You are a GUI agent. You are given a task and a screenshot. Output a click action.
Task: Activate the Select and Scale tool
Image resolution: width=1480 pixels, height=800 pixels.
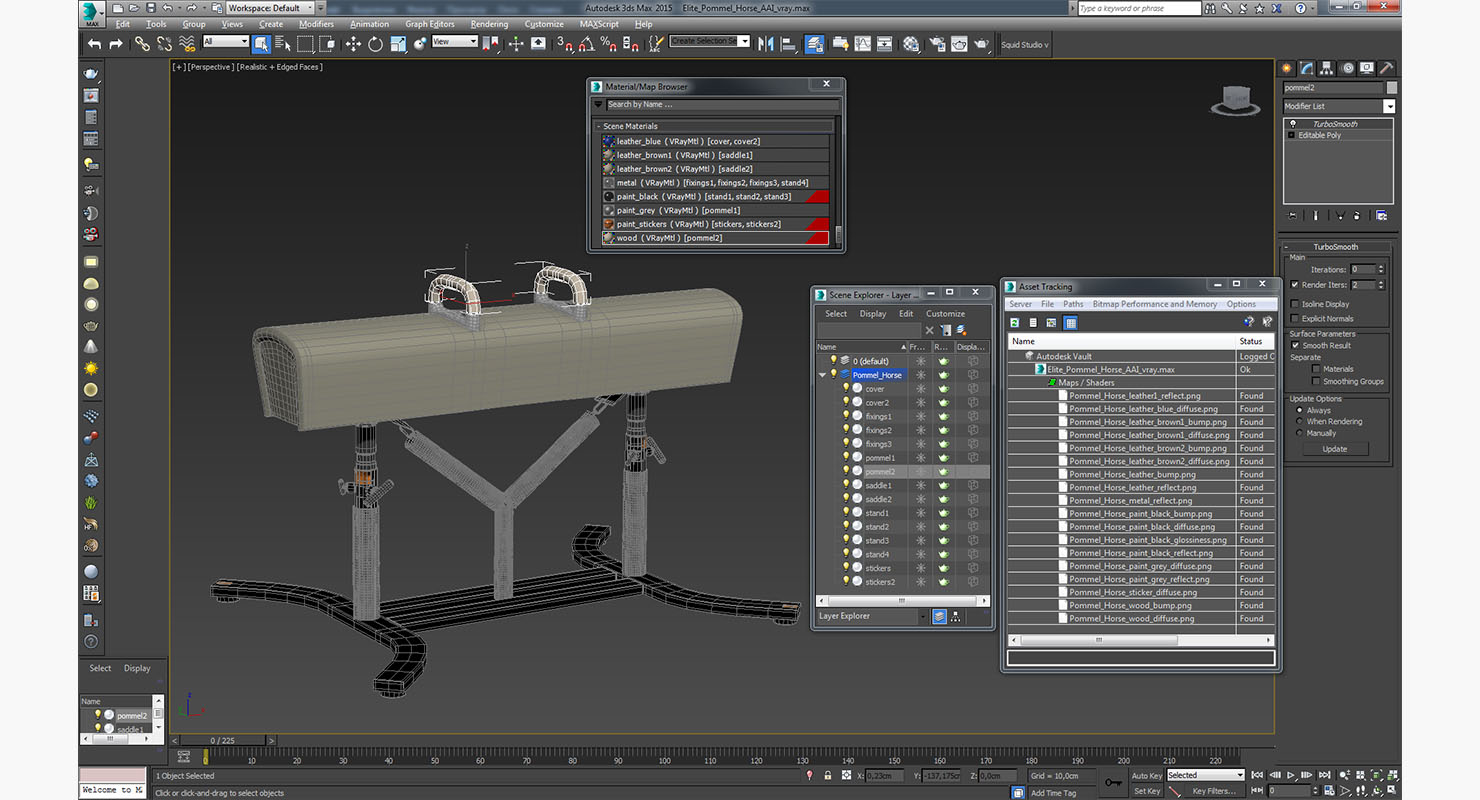398,44
